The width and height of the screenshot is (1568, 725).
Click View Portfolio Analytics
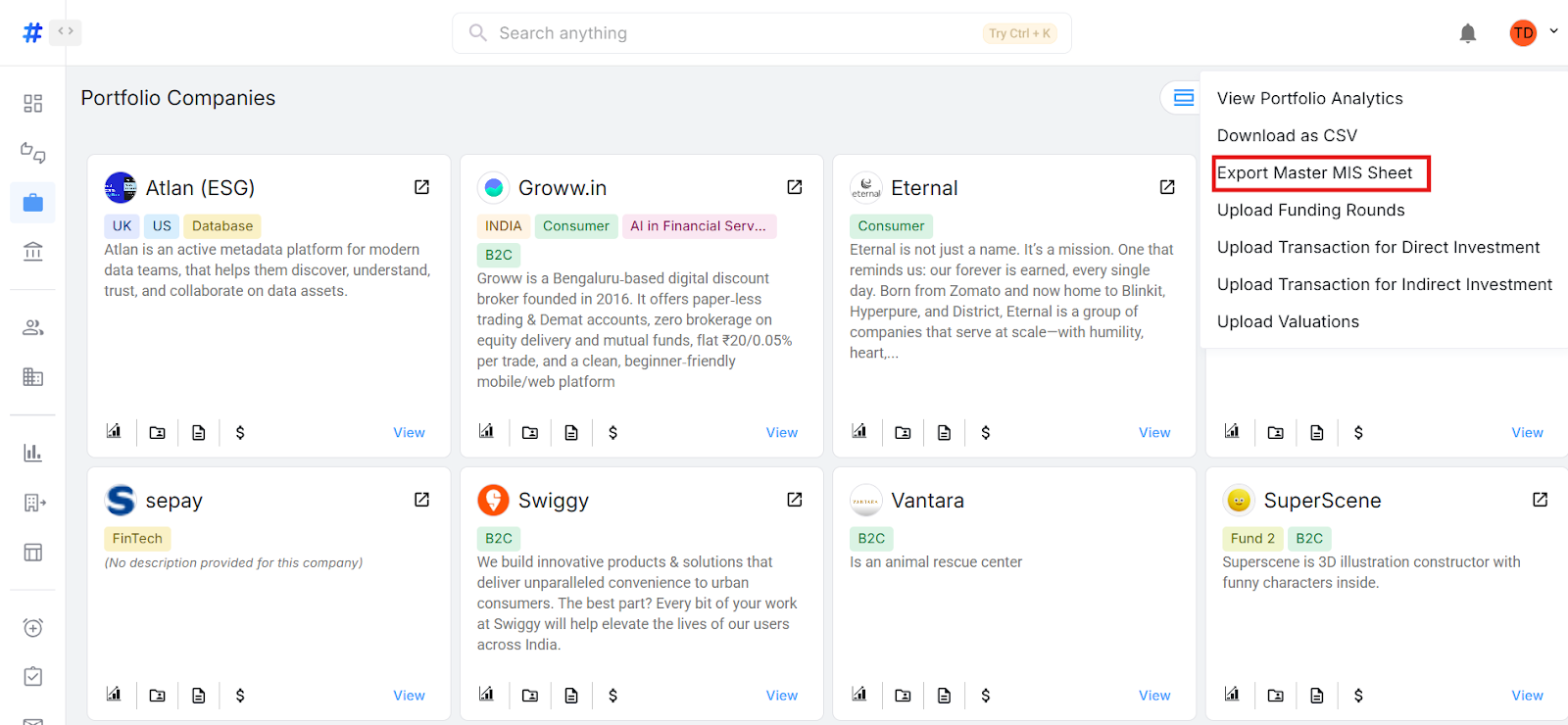click(x=1309, y=99)
